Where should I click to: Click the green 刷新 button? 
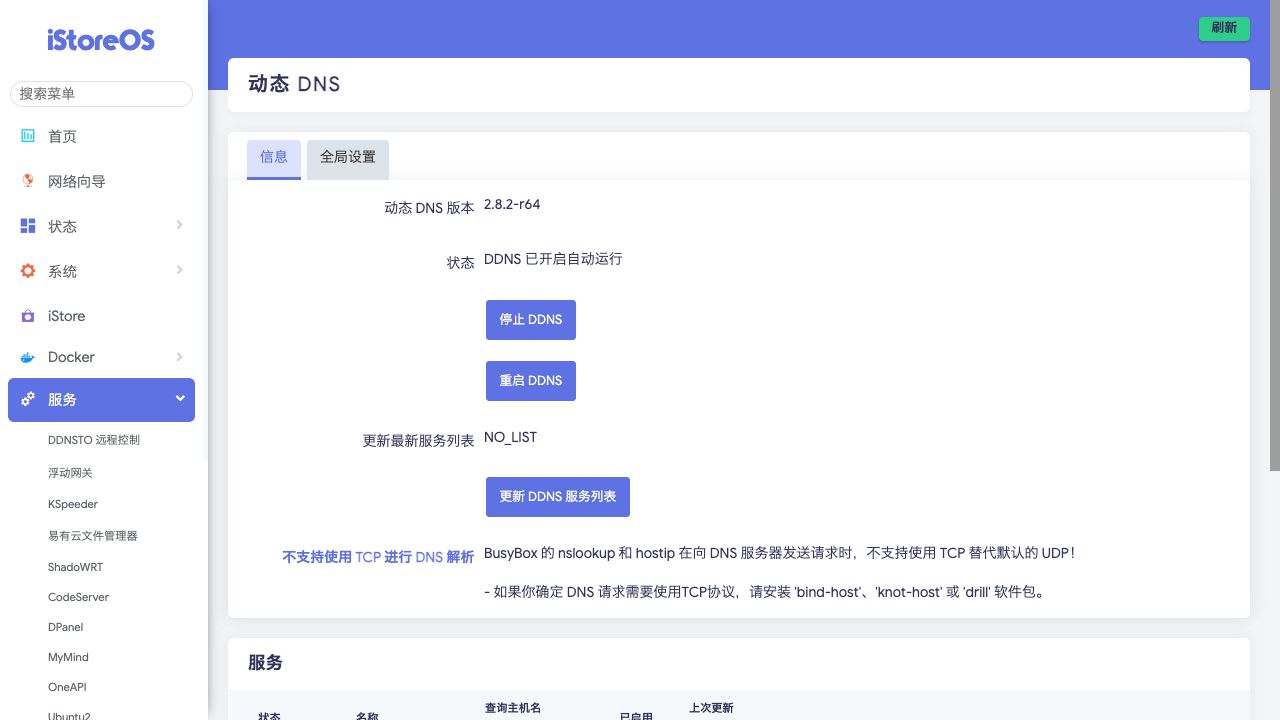tap(1224, 28)
